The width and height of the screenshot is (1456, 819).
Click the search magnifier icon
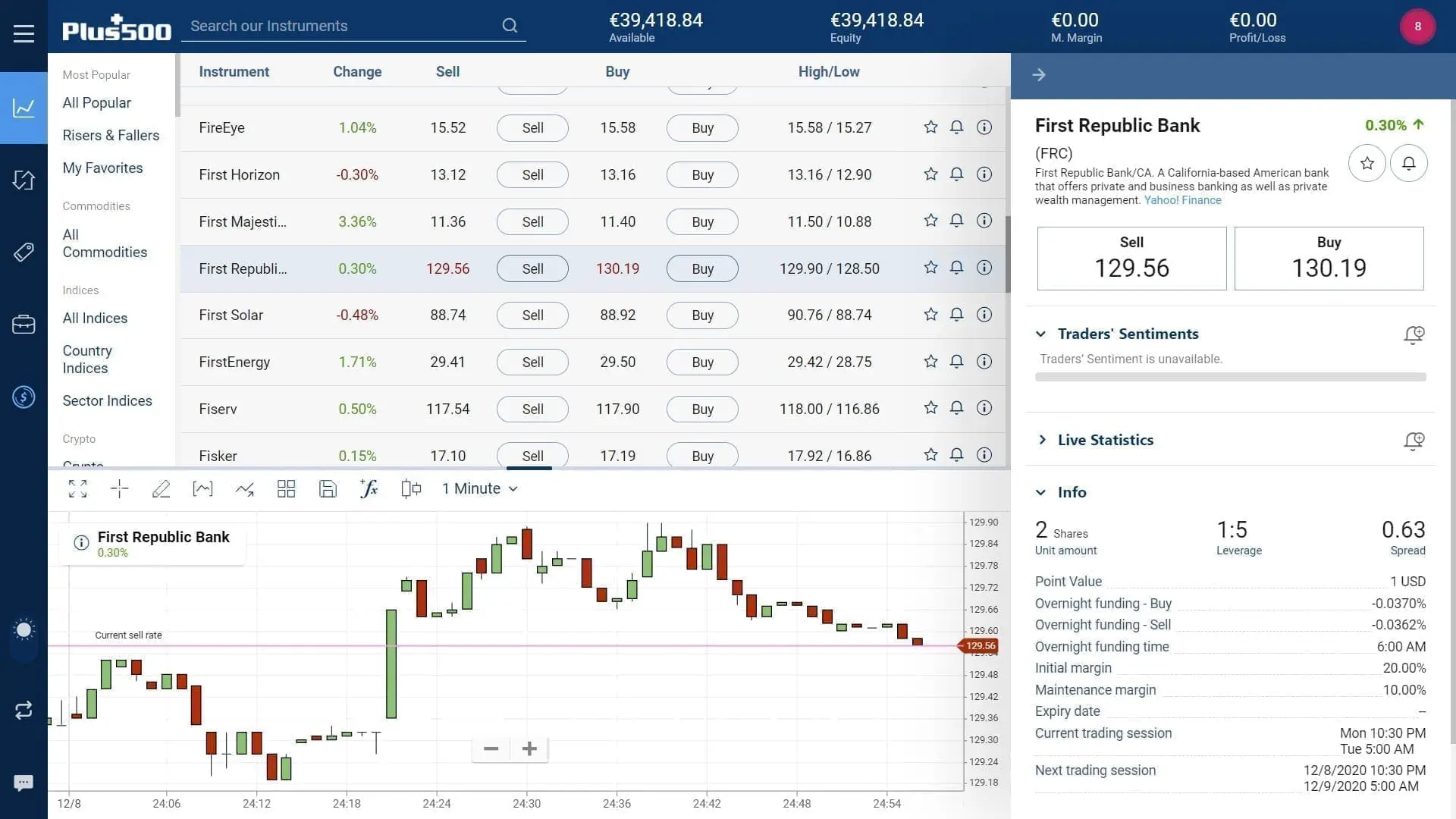[510, 26]
